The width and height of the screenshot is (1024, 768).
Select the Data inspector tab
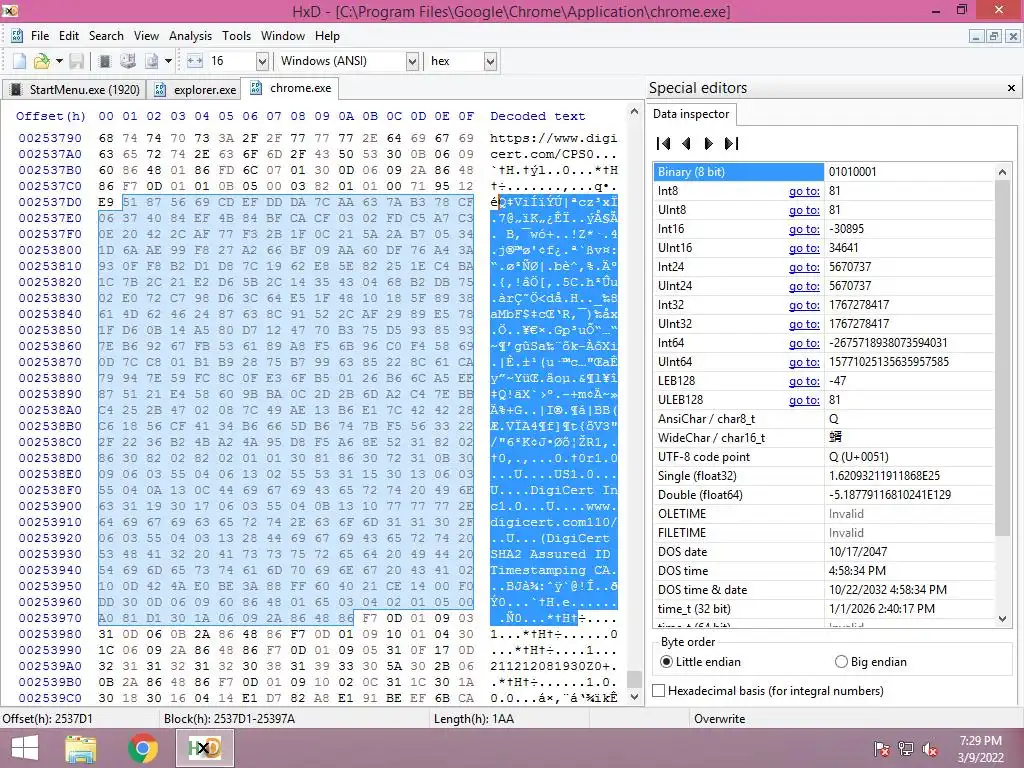coord(691,114)
